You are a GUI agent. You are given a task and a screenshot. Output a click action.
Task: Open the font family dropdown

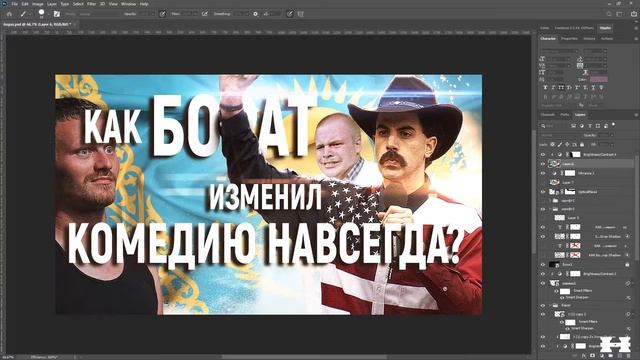point(560,51)
